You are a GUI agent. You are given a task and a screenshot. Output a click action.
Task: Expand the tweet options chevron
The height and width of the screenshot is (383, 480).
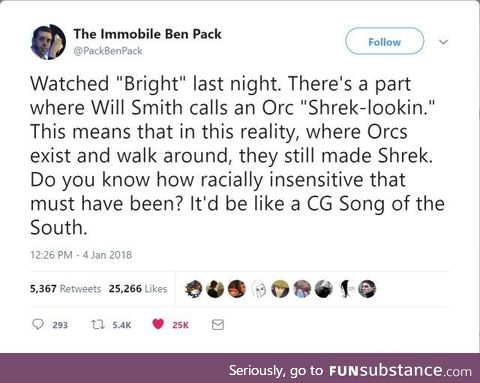[443, 42]
